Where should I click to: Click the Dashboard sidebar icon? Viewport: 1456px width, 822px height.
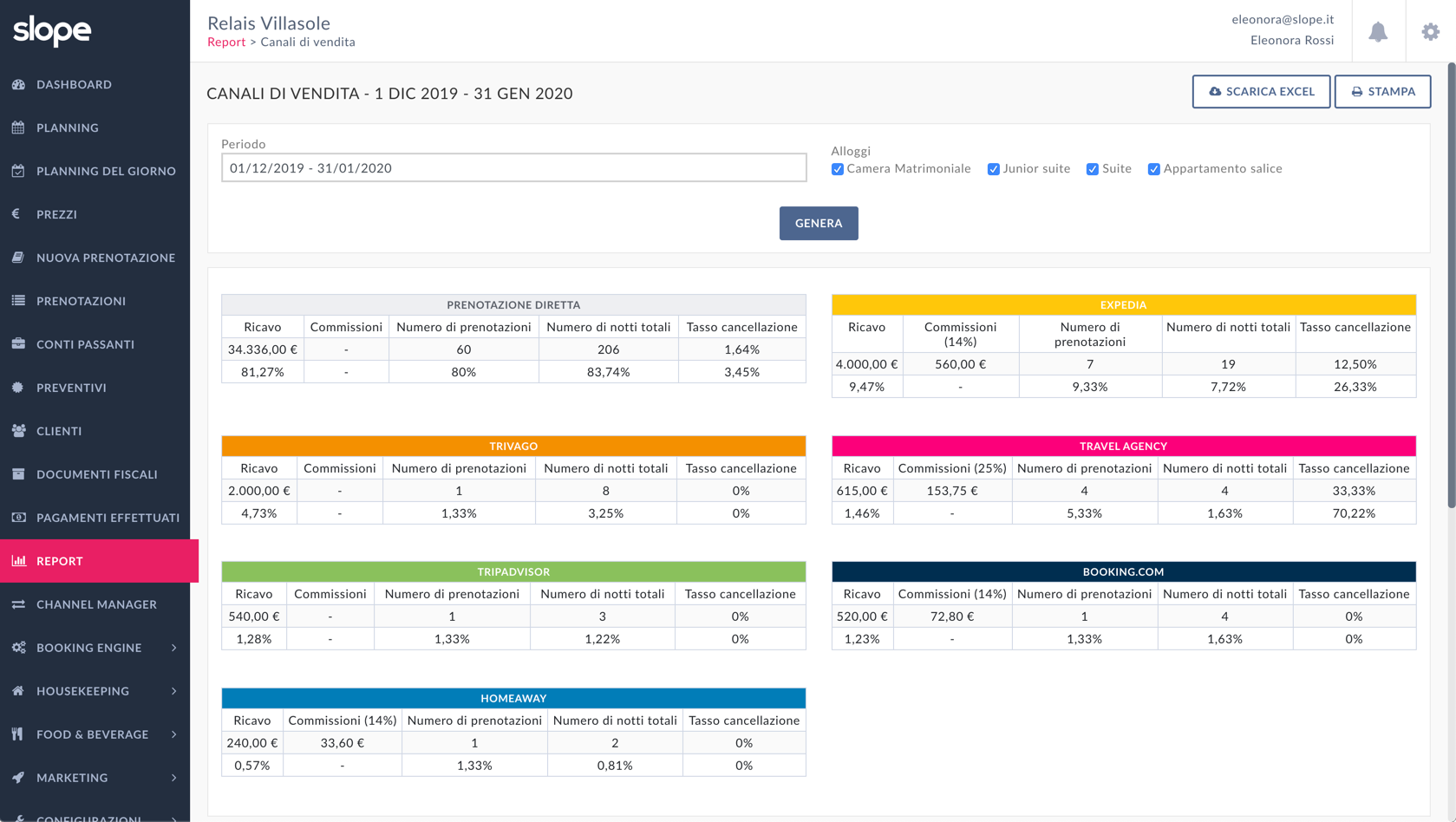coord(18,84)
